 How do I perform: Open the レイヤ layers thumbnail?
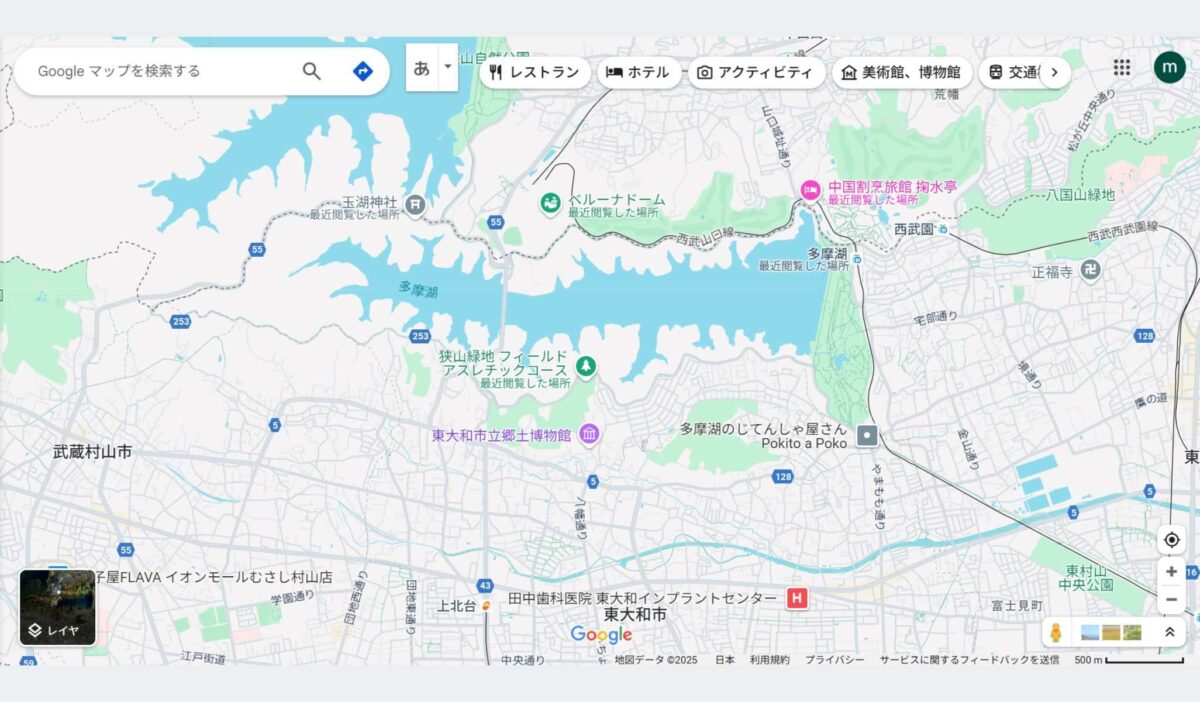click(x=58, y=607)
